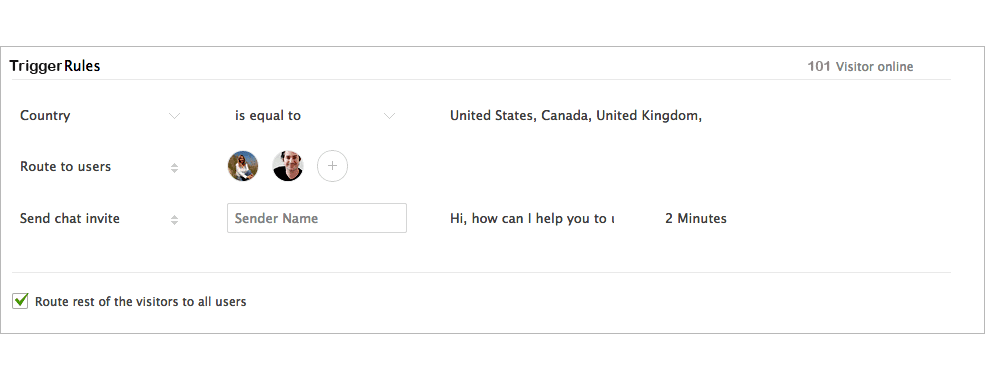Toggle the Send chat invite stepper arrows
This screenshot has height=379, width=985.
pyautogui.click(x=175, y=220)
